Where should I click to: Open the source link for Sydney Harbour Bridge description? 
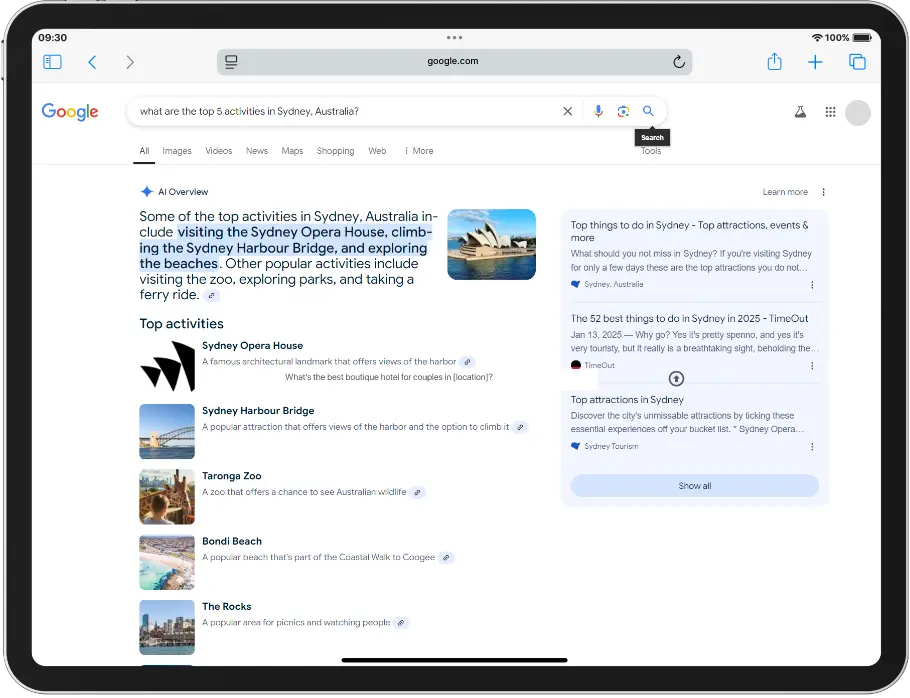[x=521, y=428]
